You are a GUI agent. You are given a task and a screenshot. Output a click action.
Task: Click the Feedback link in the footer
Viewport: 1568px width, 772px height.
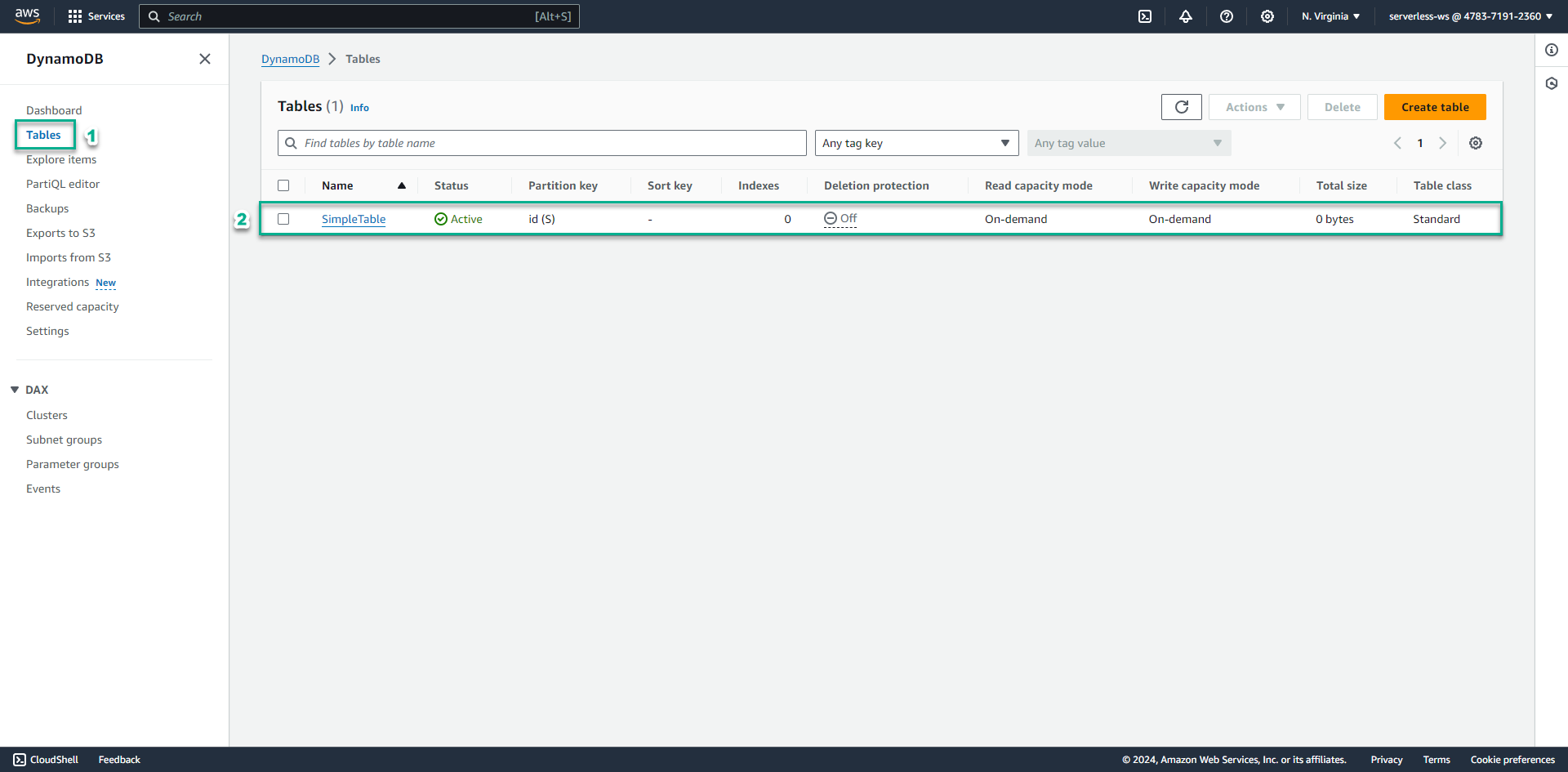(x=119, y=760)
